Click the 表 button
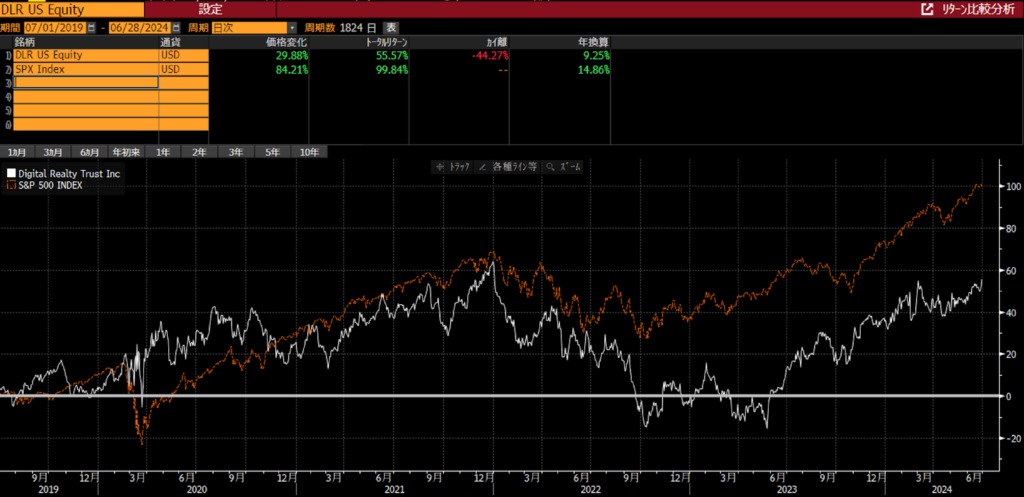Image resolution: width=1024 pixels, height=497 pixels. coord(391,27)
